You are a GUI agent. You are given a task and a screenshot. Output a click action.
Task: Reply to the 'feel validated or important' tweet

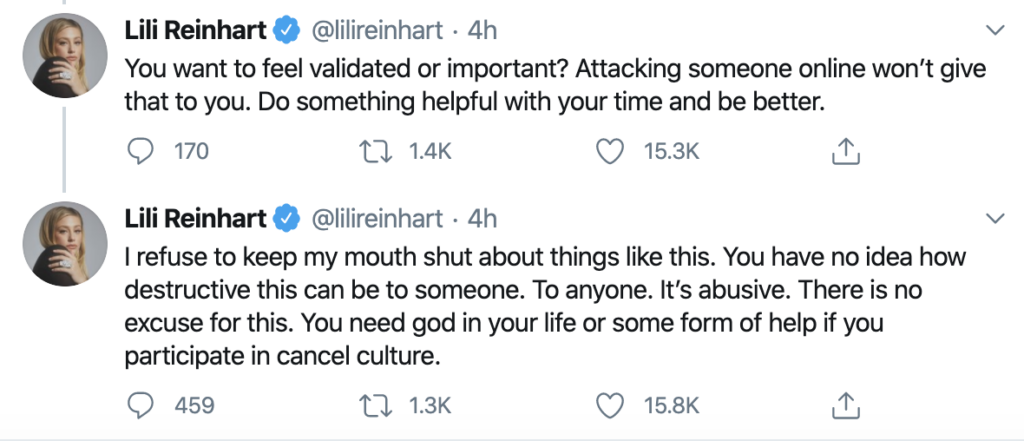click(x=139, y=152)
